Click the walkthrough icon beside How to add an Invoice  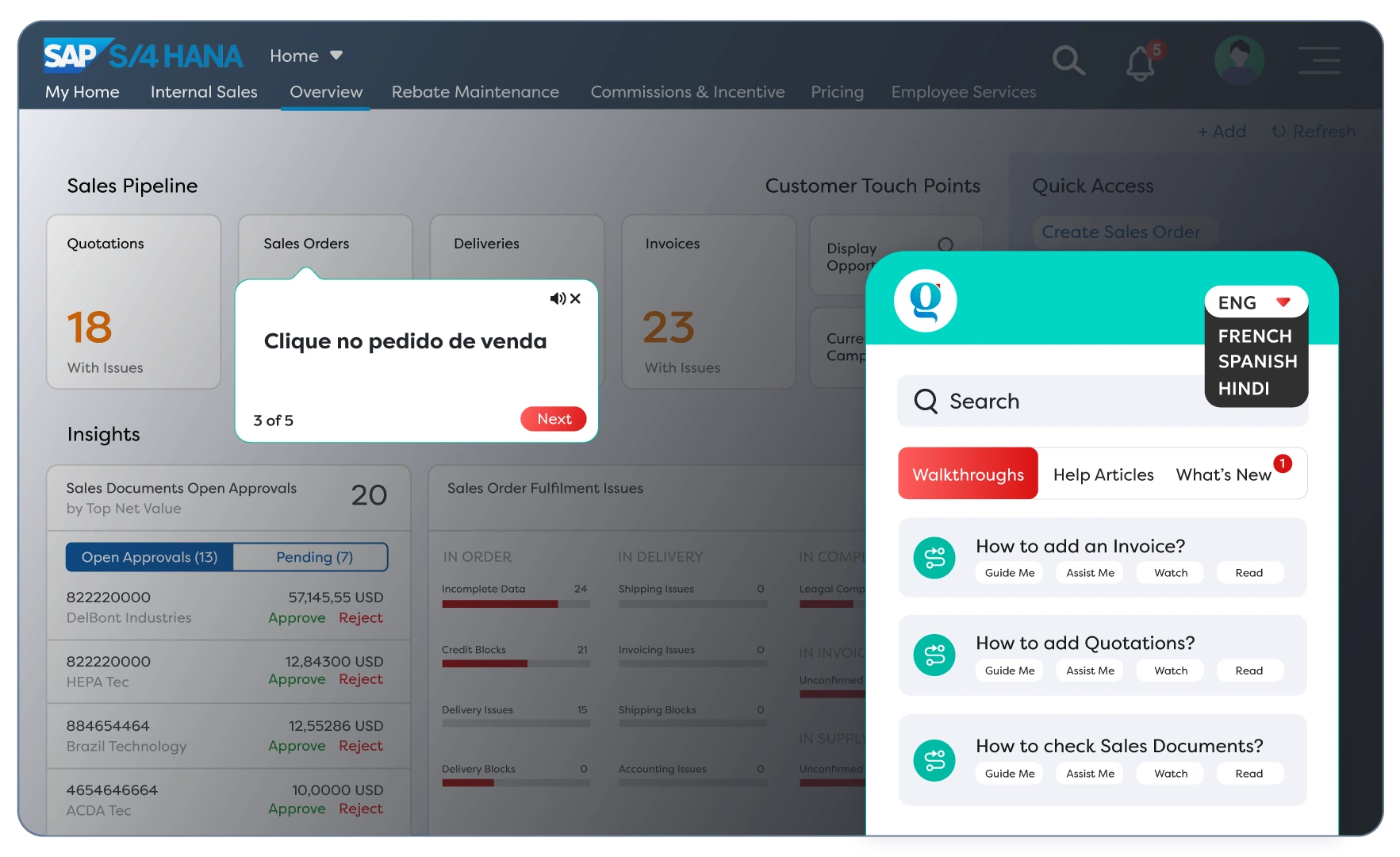934,558
